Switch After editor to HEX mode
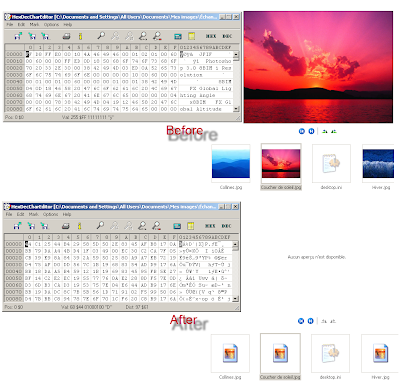Viewport: 400px width, 384px height. pyautogui.click(x=210, y=226)
